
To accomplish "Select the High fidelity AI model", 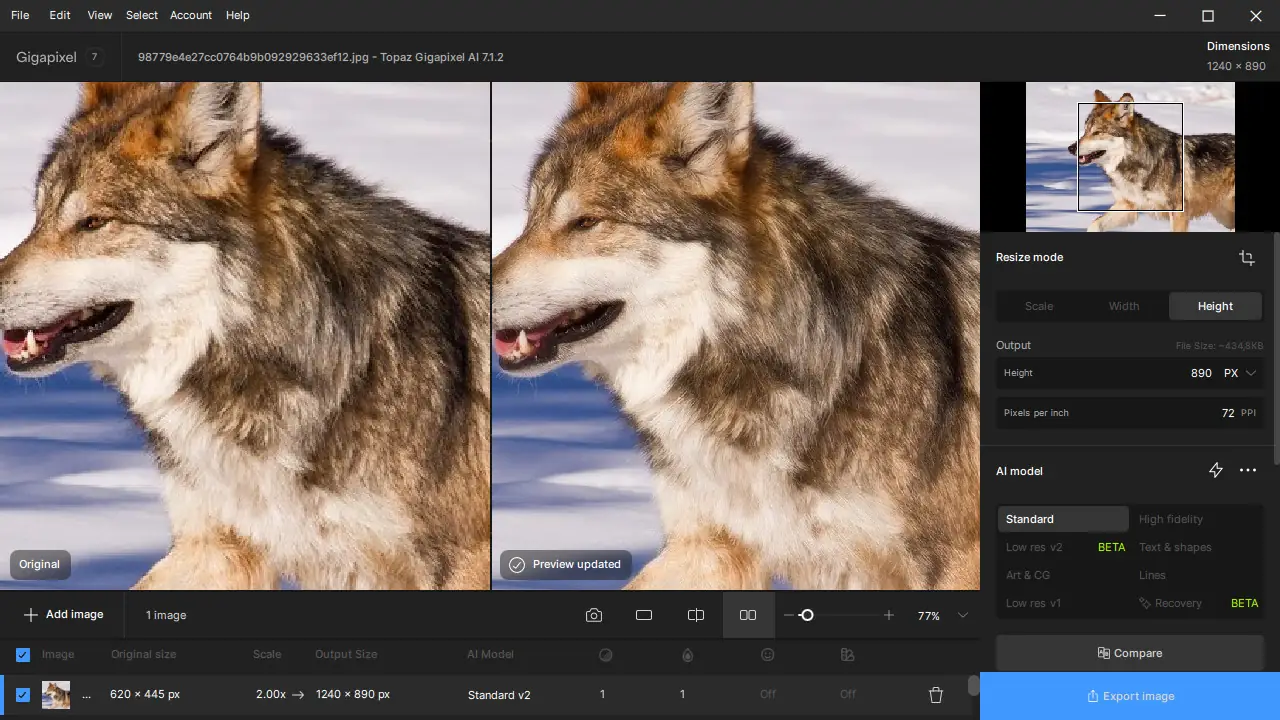I will 1171,519.
